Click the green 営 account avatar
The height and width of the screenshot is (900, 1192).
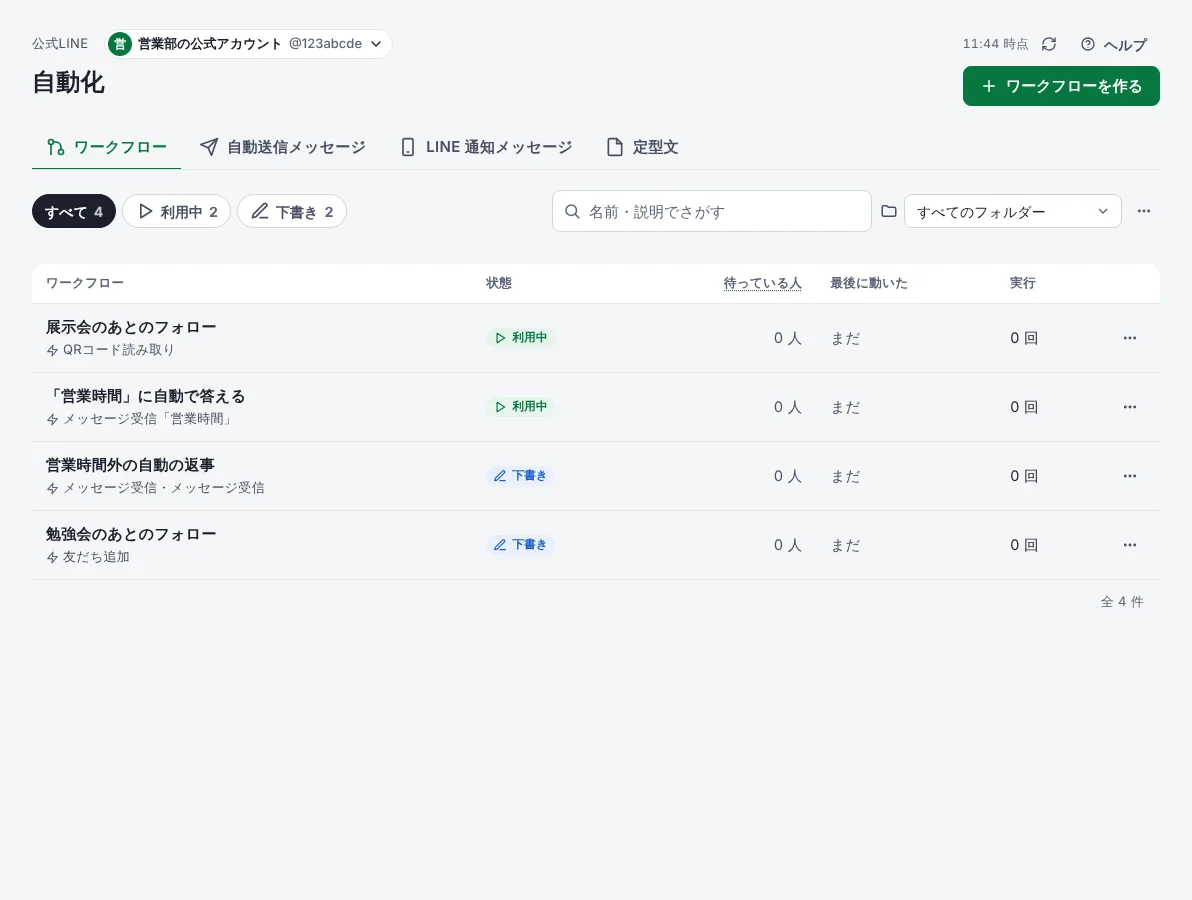[x=120, y=44]
